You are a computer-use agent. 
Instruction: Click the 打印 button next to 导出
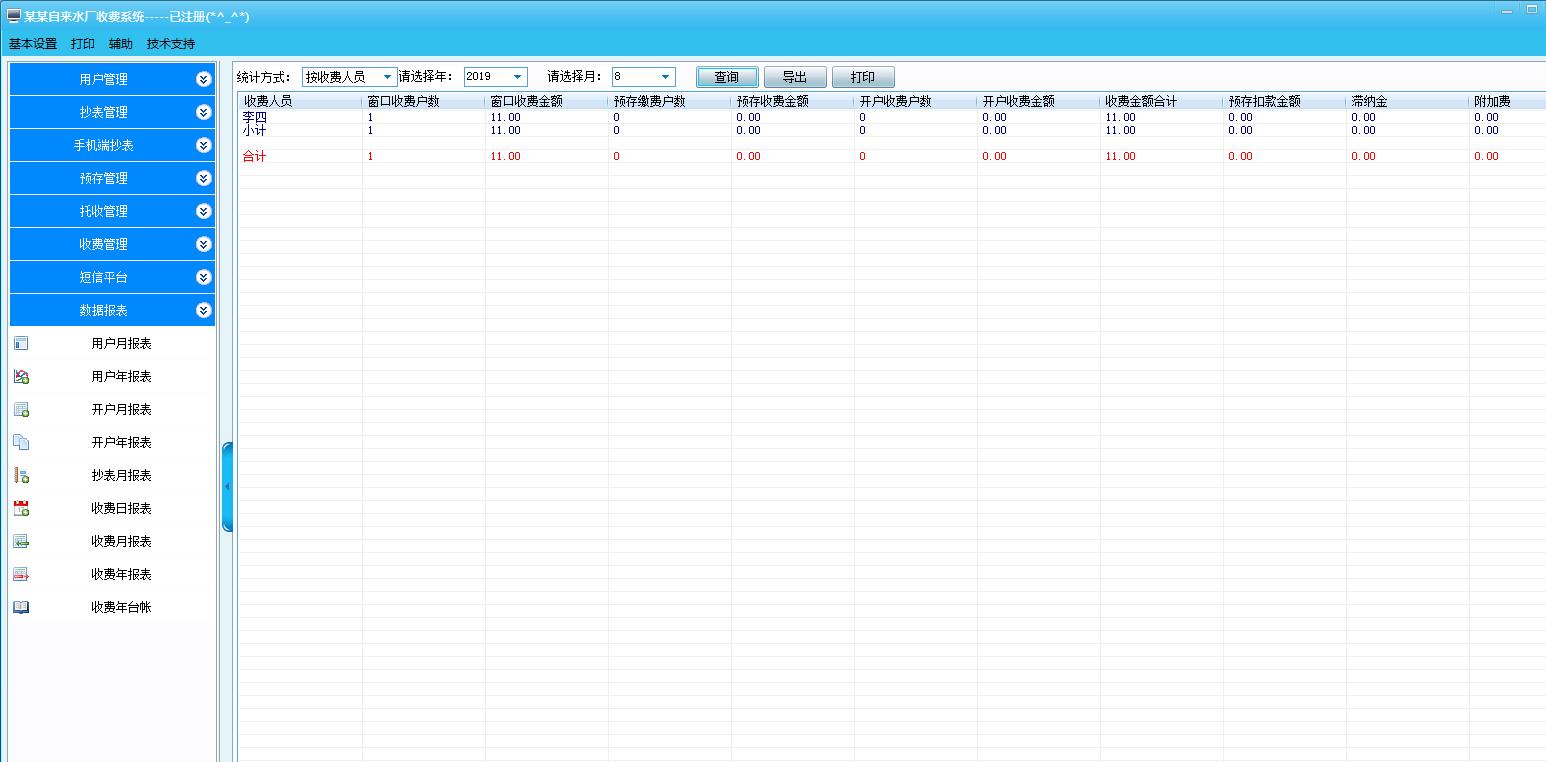pyautogui.click(x=863, y=77)
